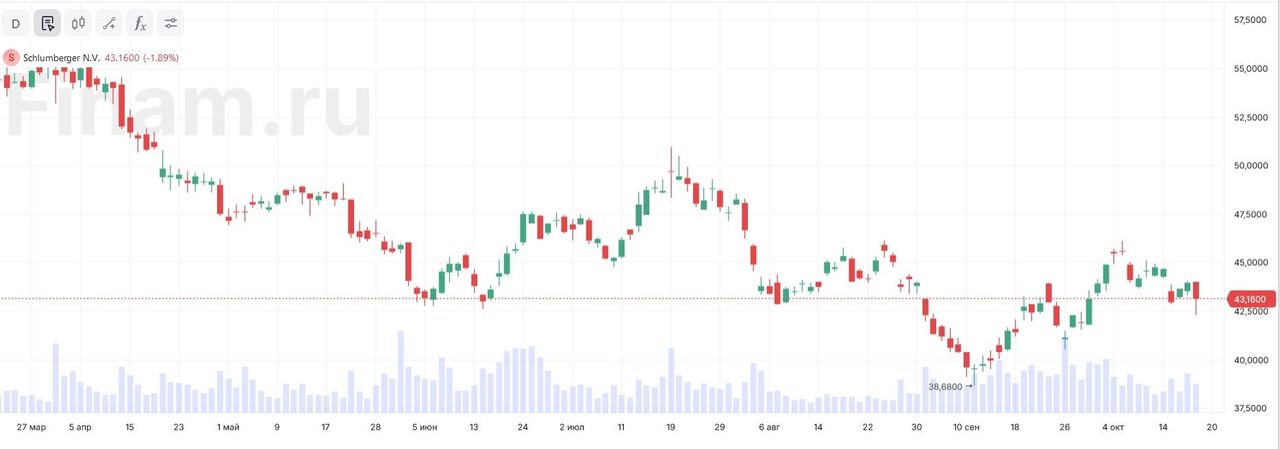Select the line drawing tool
Screen dimensions: 1280x449
tap(109, 23)
